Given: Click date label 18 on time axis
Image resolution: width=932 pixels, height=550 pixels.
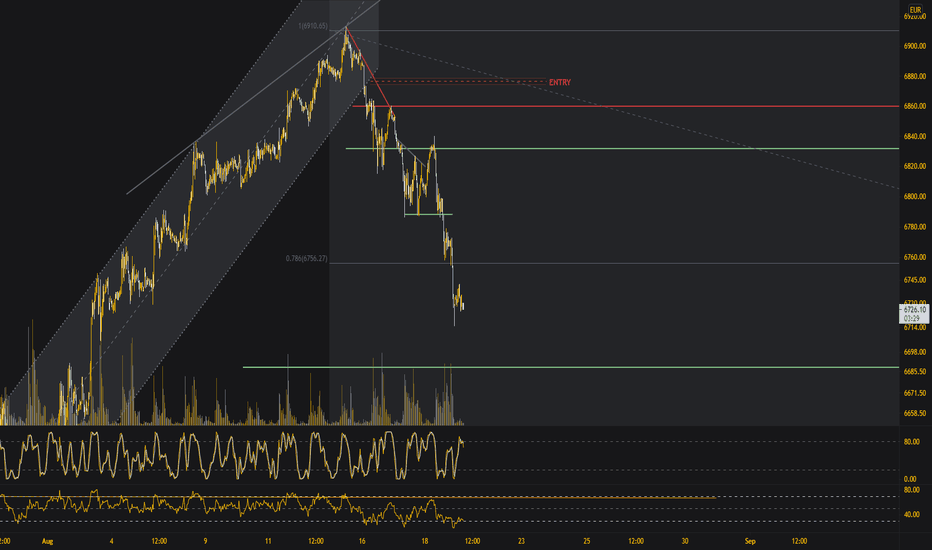Looking at the screenshot, I should coord(424,542).
